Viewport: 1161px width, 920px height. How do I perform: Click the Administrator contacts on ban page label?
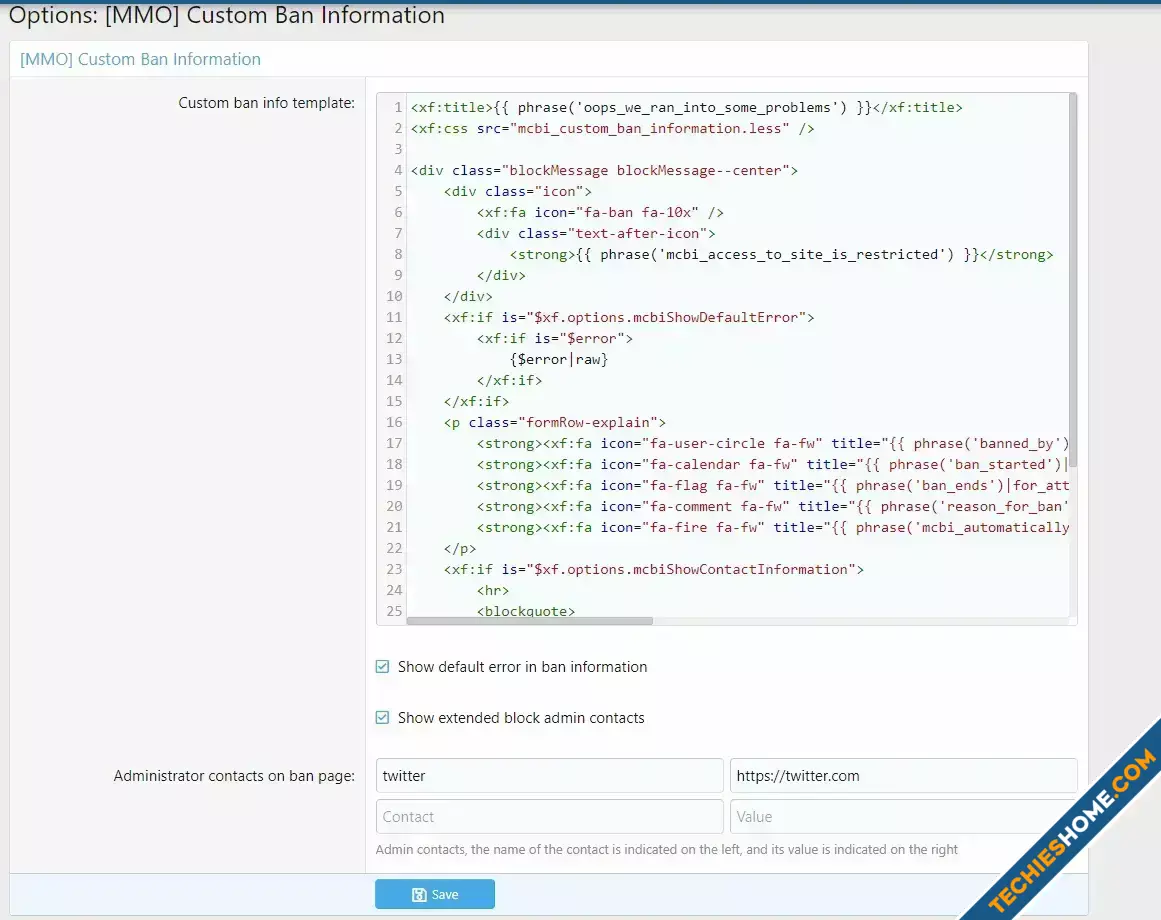coord(234,776)
